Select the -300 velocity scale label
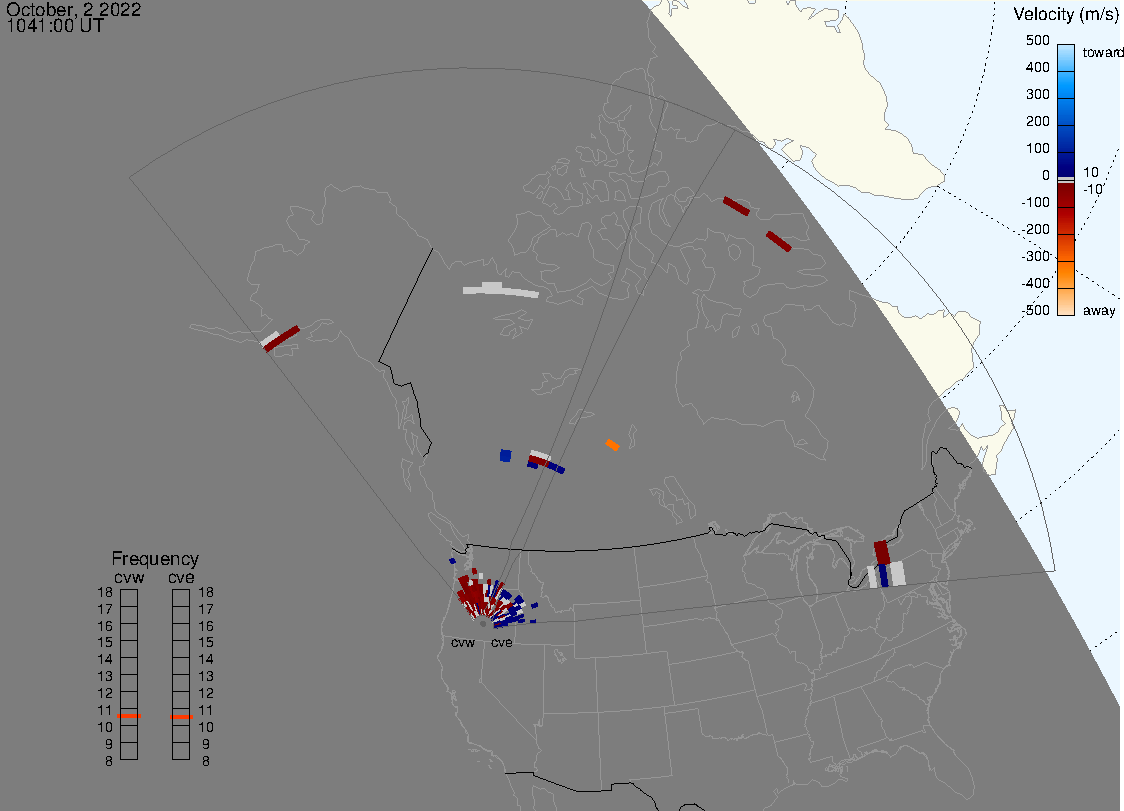This screenshot has width=1124, height=811. click(1036, 256)
